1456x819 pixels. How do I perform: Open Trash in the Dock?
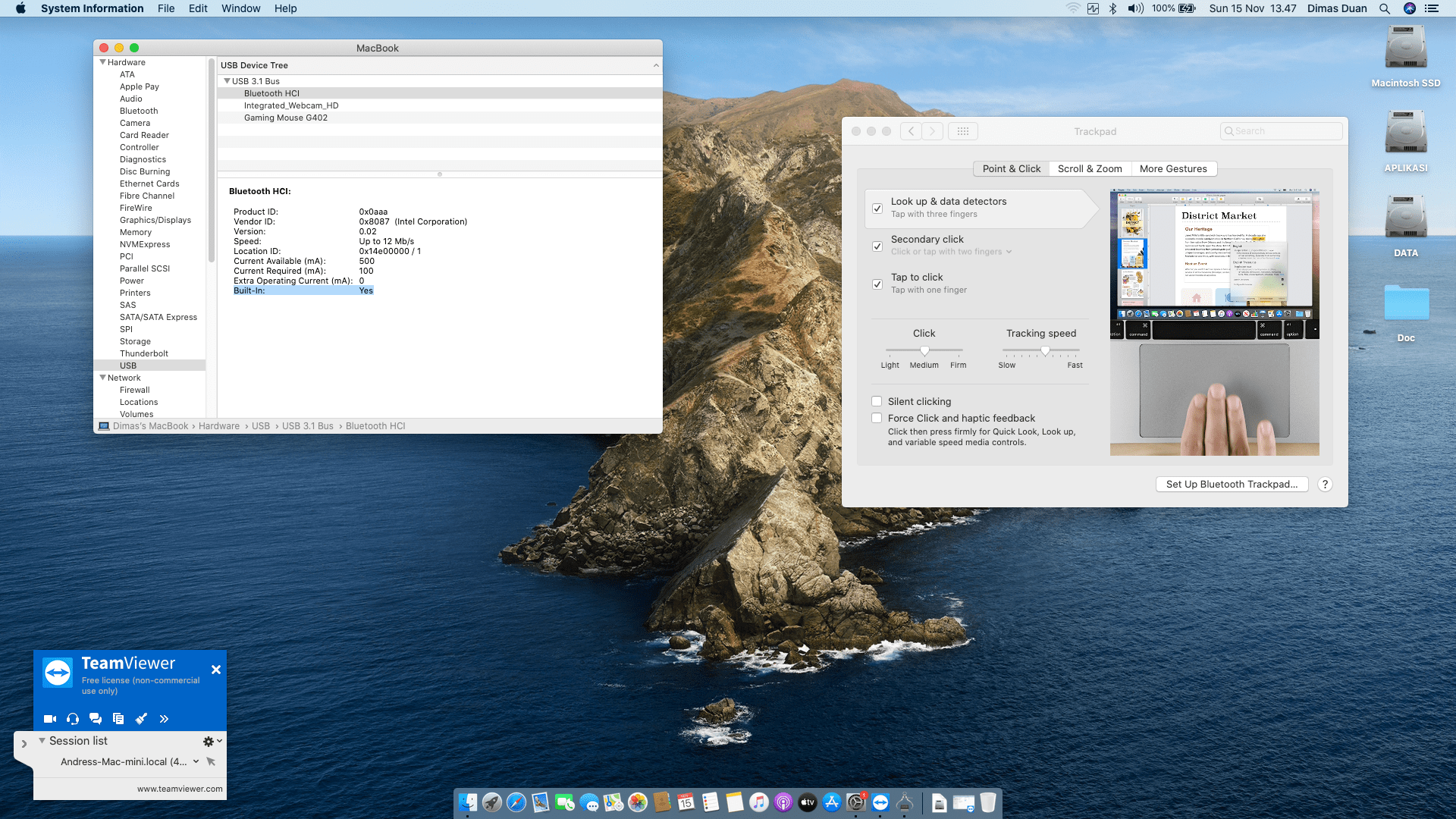click(988, 802)
